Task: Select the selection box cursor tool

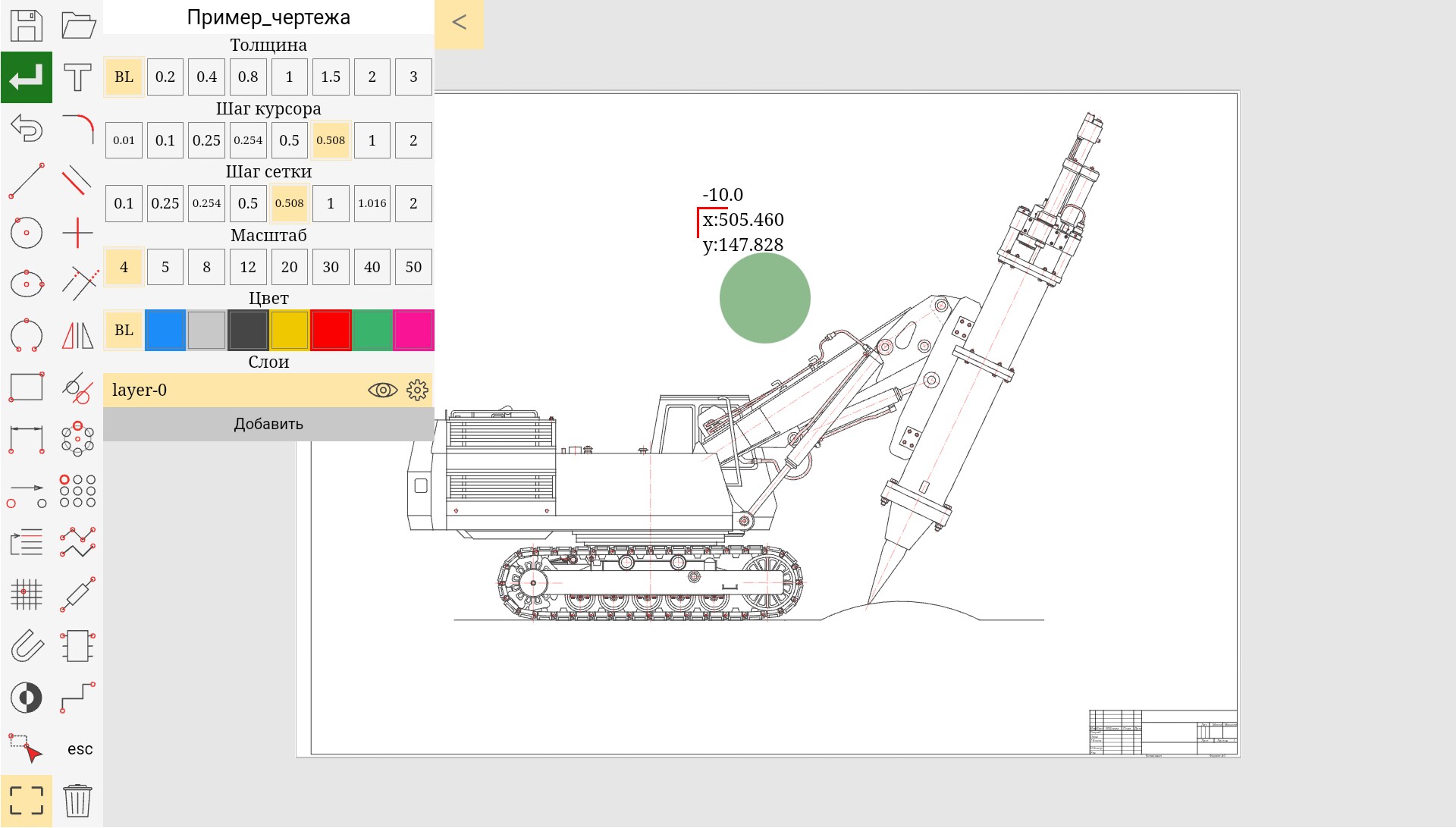Action: pyautogui.click(x=26, y=748)
